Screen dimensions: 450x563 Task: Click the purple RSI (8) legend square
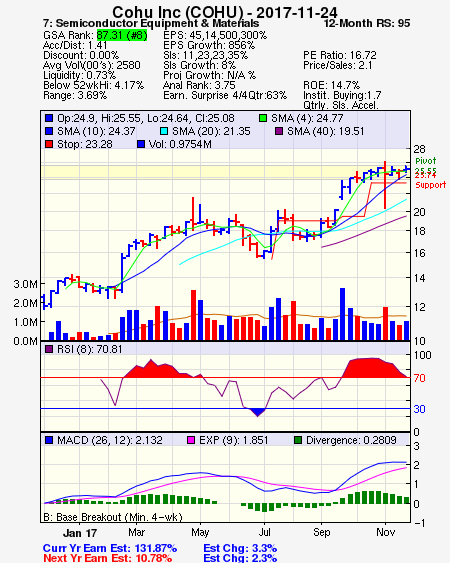click(x=49, y=349)
